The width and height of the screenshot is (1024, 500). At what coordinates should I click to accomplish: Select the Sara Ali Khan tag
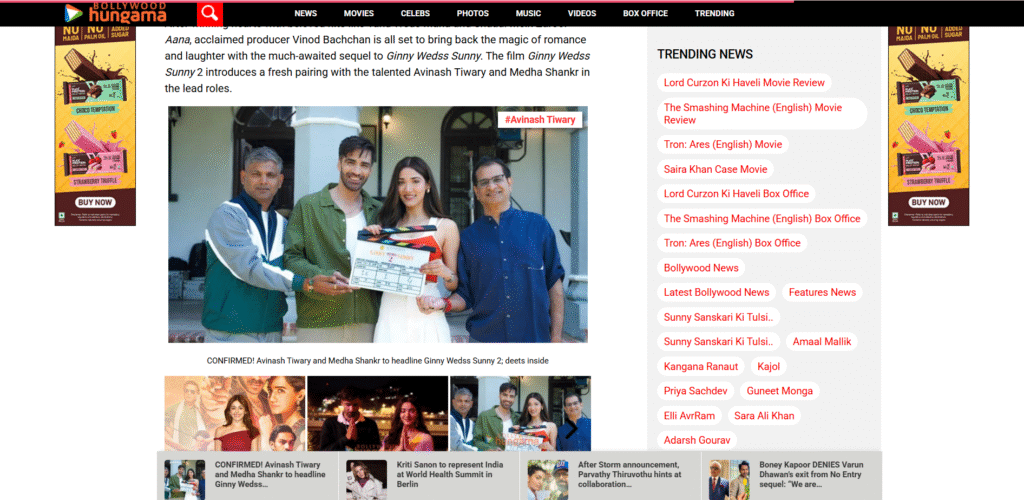tap(764, 416)
